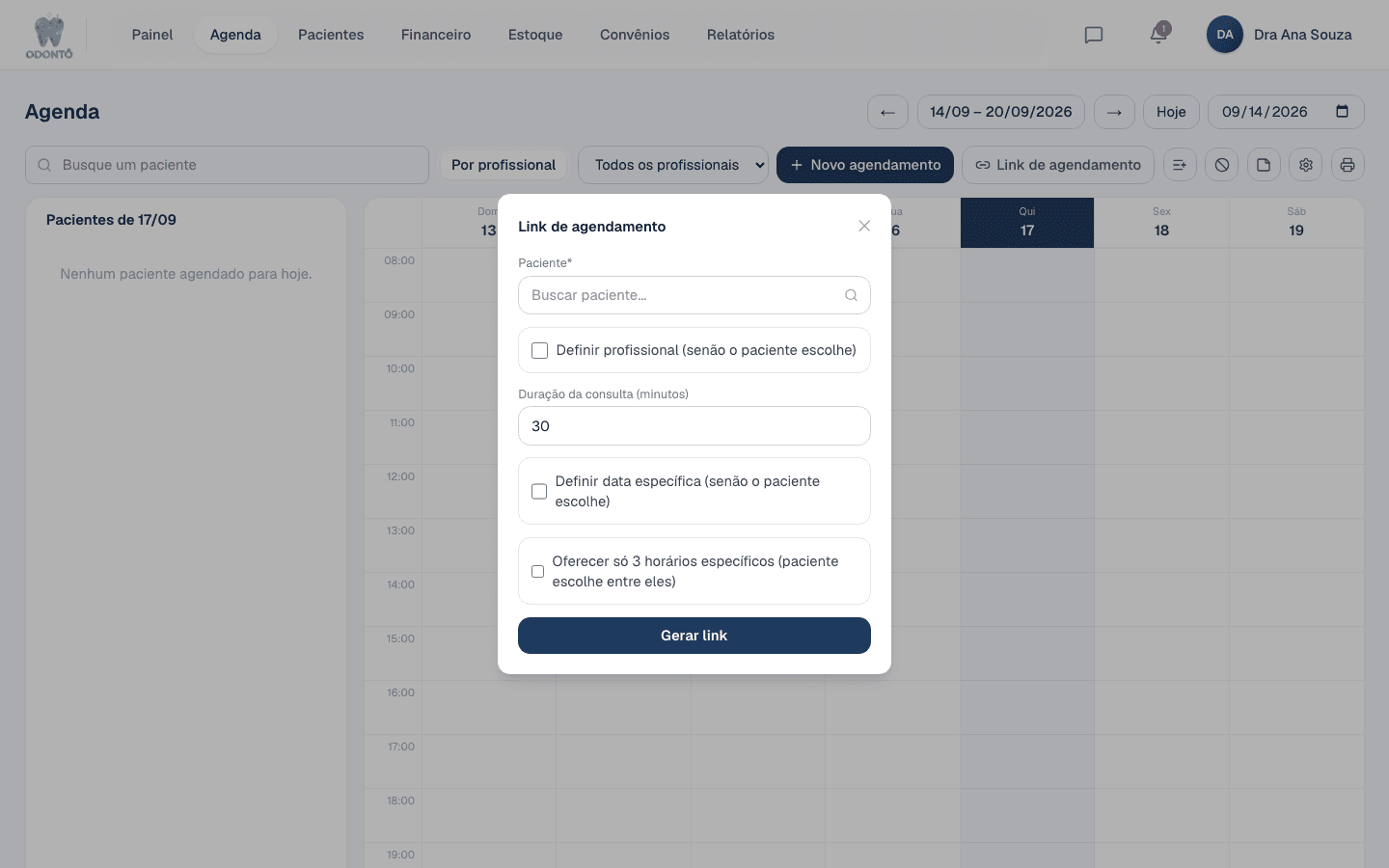
Task: Check Definir data específica option
Action: (x=539, y=491)
